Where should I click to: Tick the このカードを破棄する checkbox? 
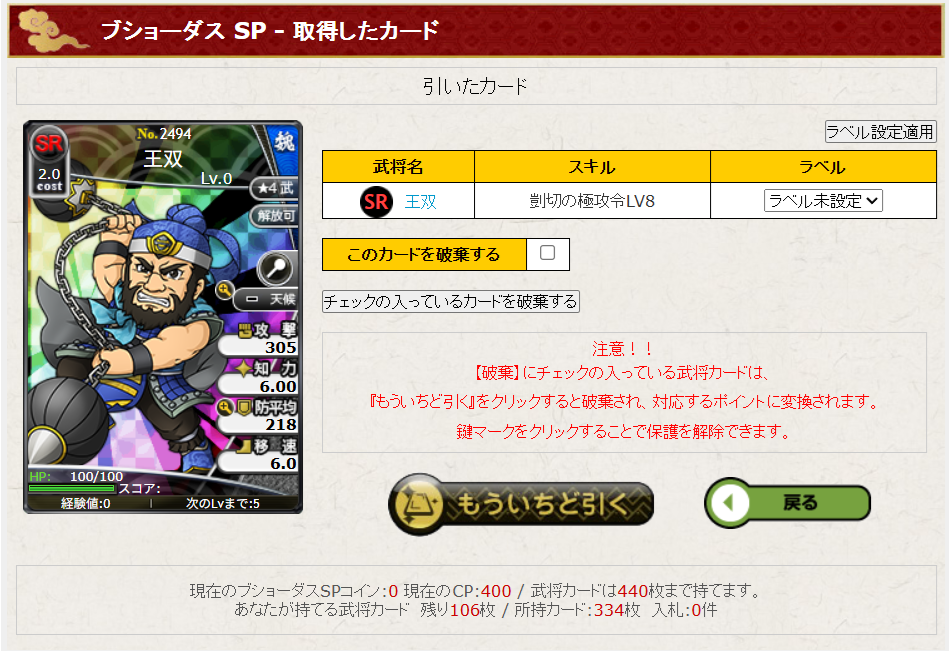coord(547,253)
